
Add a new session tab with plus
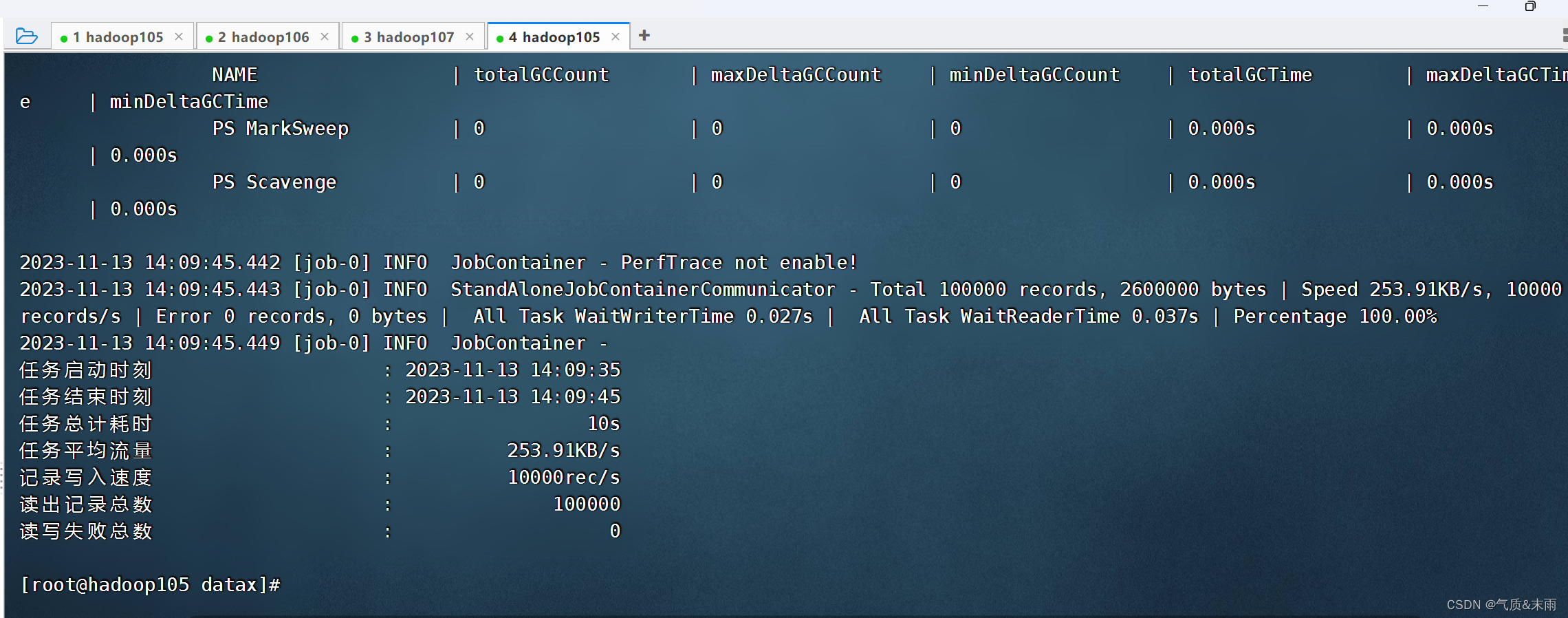pyautogui.click(x=644, y=36)
